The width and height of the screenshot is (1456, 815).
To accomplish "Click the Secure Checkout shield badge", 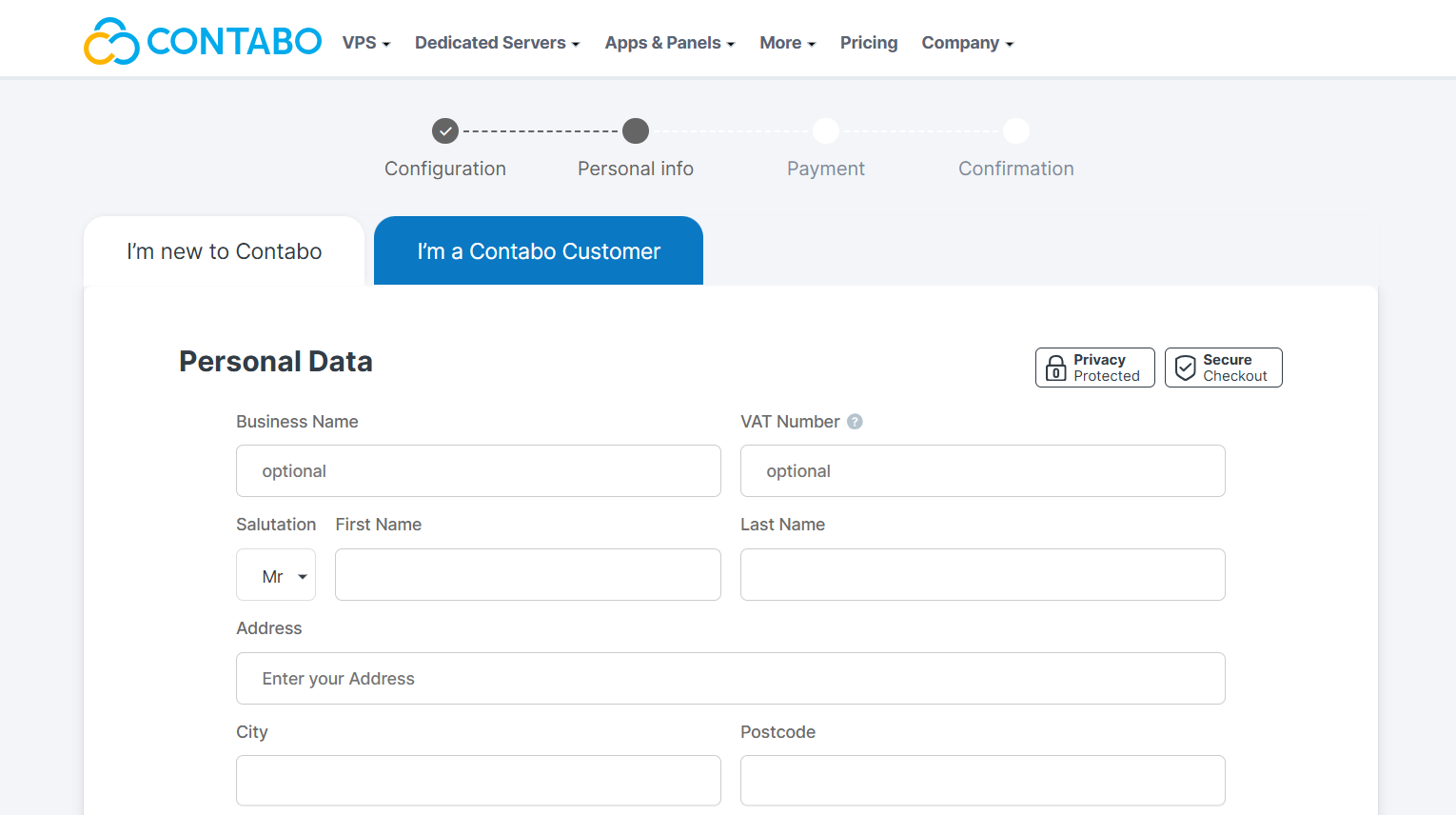I will click(1224, 368).
